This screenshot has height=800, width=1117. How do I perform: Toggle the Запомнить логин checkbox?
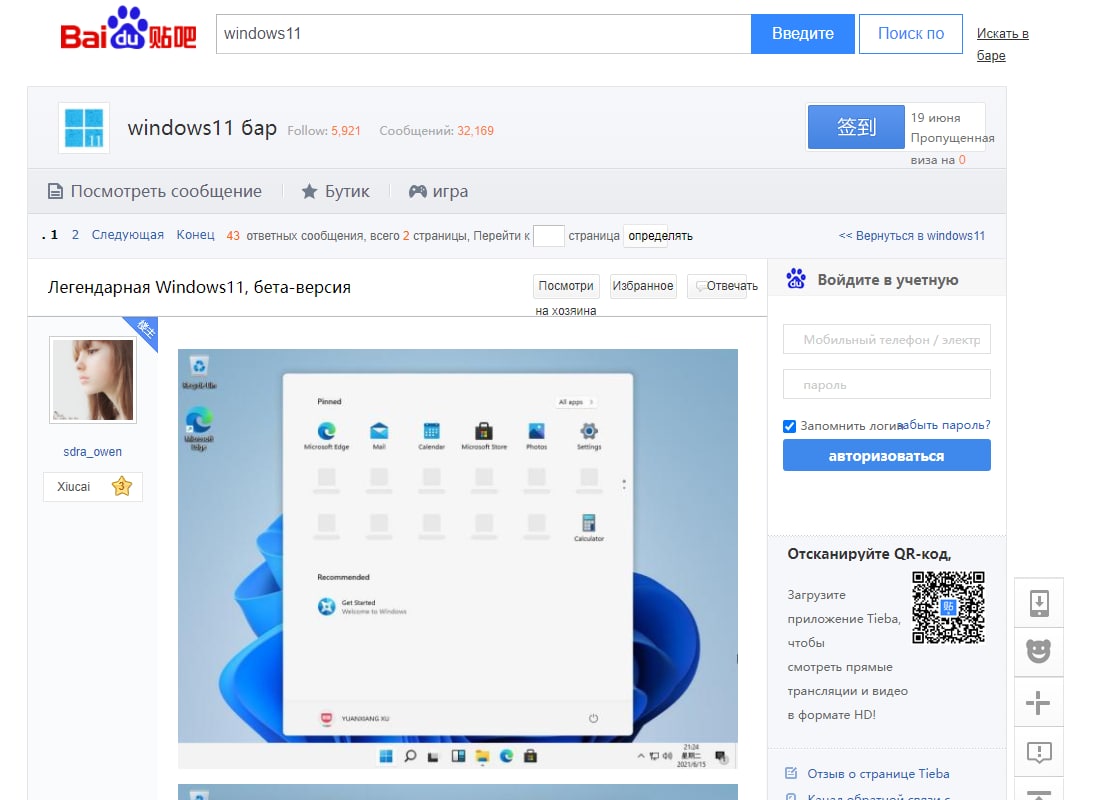point(789,426)
